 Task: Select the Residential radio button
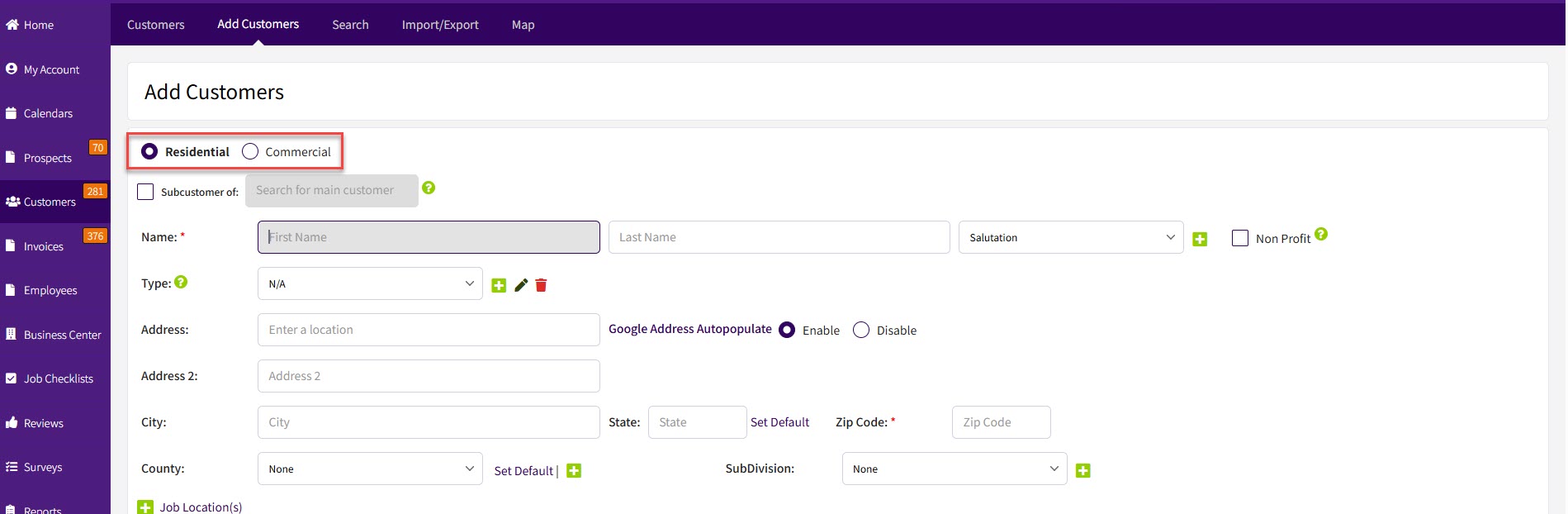149,151
